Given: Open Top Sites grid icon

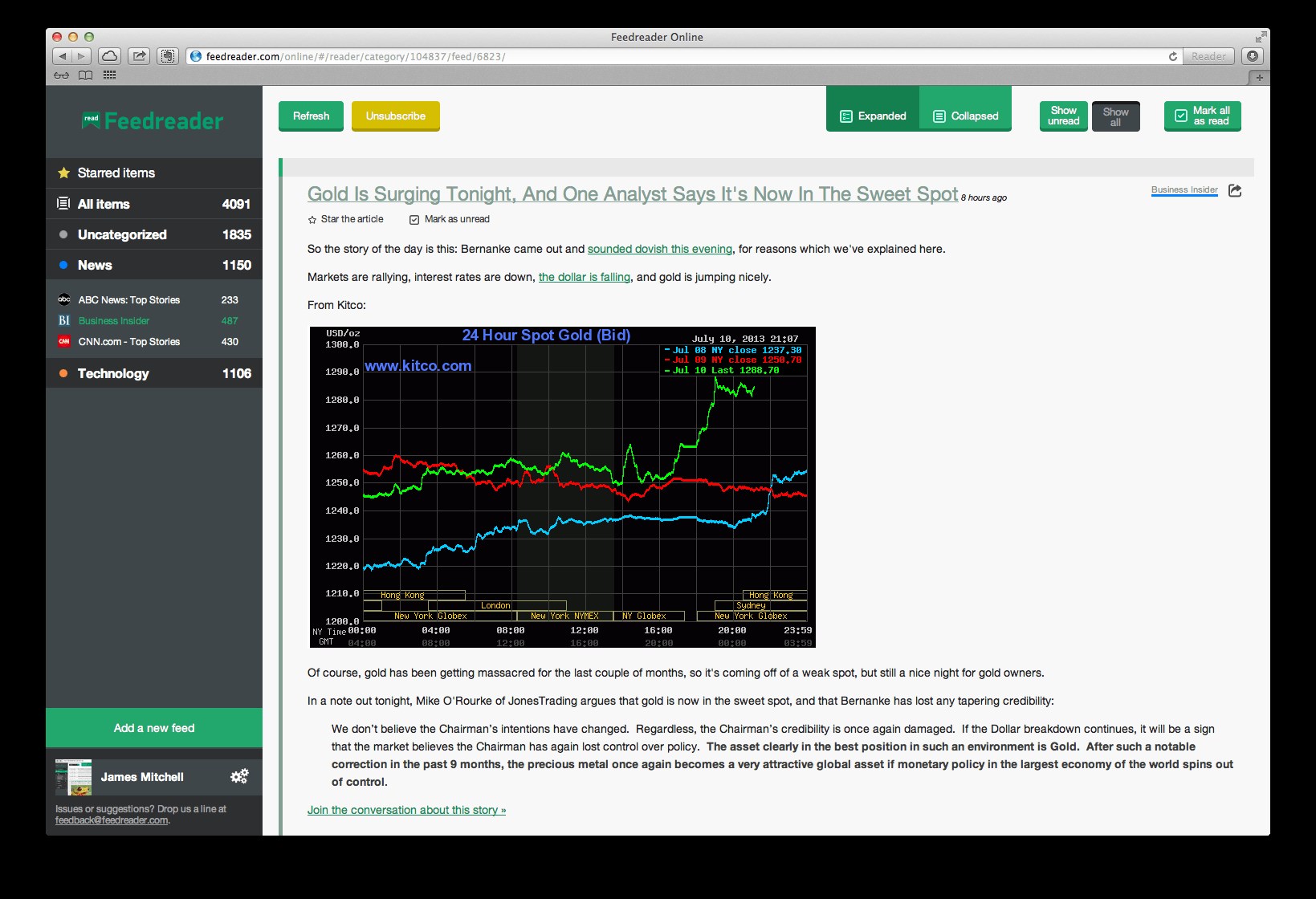Looking at the screenshot, I should coord(110,75).
